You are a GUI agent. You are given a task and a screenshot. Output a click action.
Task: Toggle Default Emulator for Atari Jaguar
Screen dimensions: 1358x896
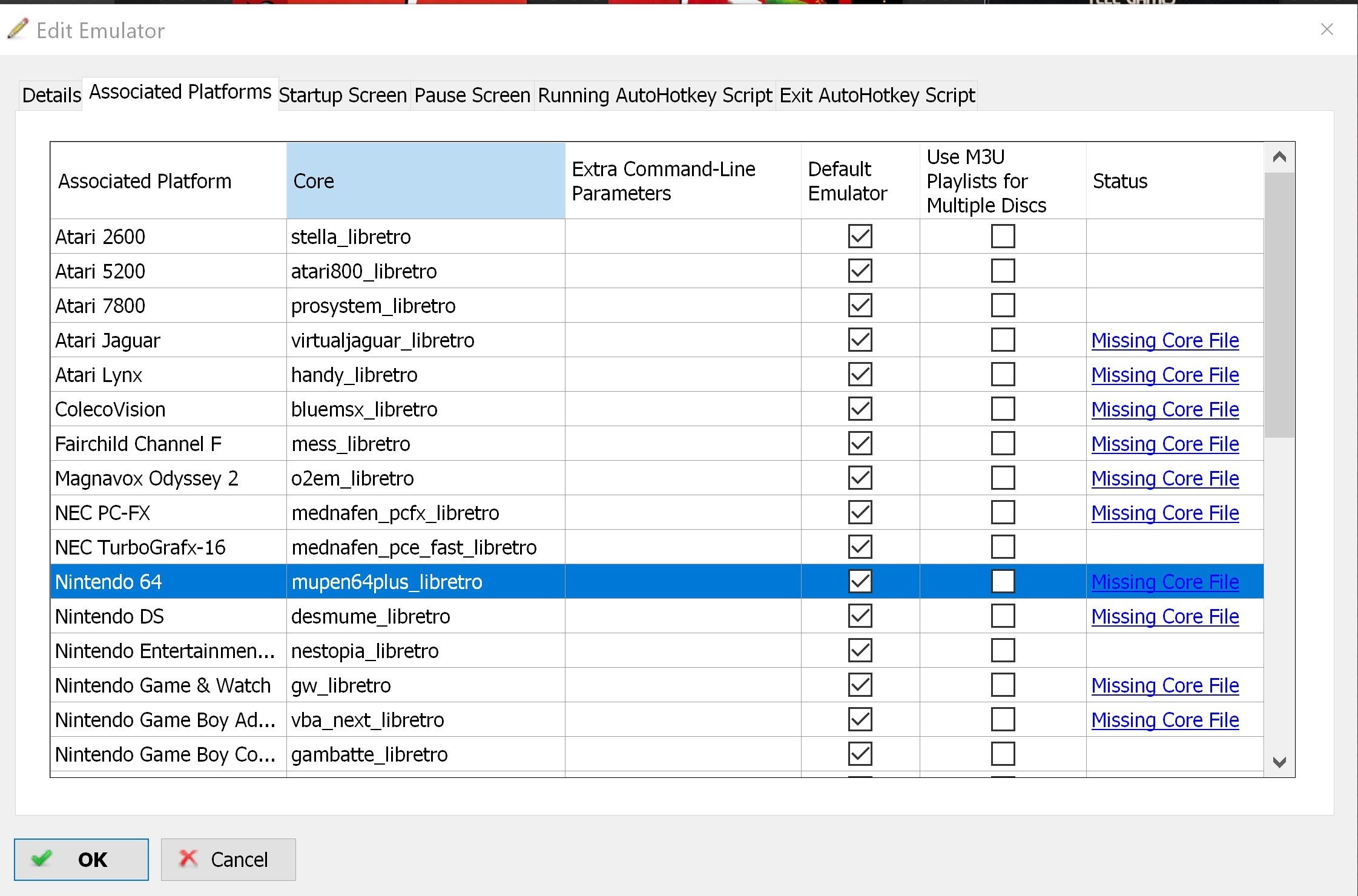pyautogui.click(x=860, y=340)
